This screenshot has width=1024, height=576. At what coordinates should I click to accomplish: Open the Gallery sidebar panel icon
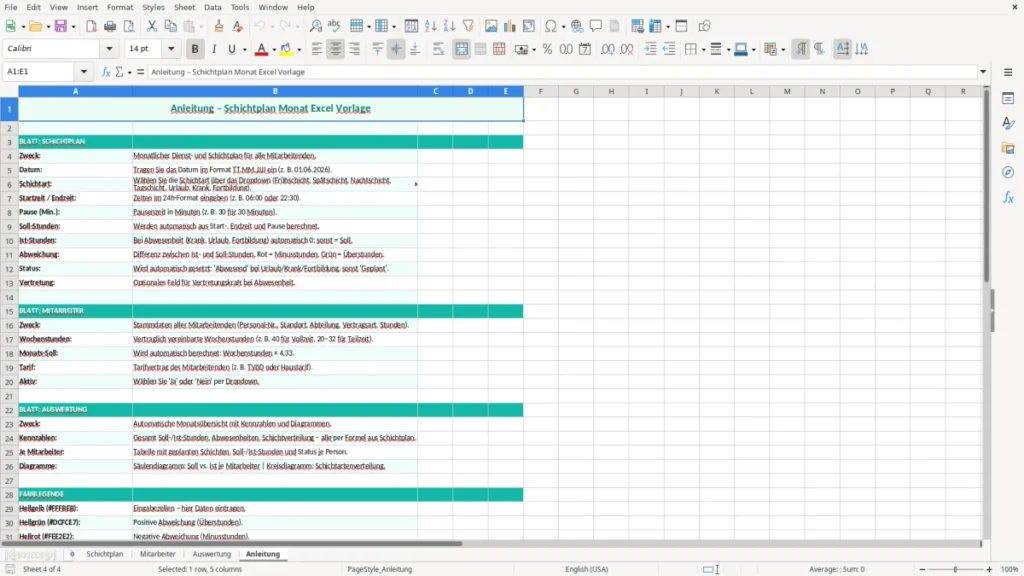1008,148
